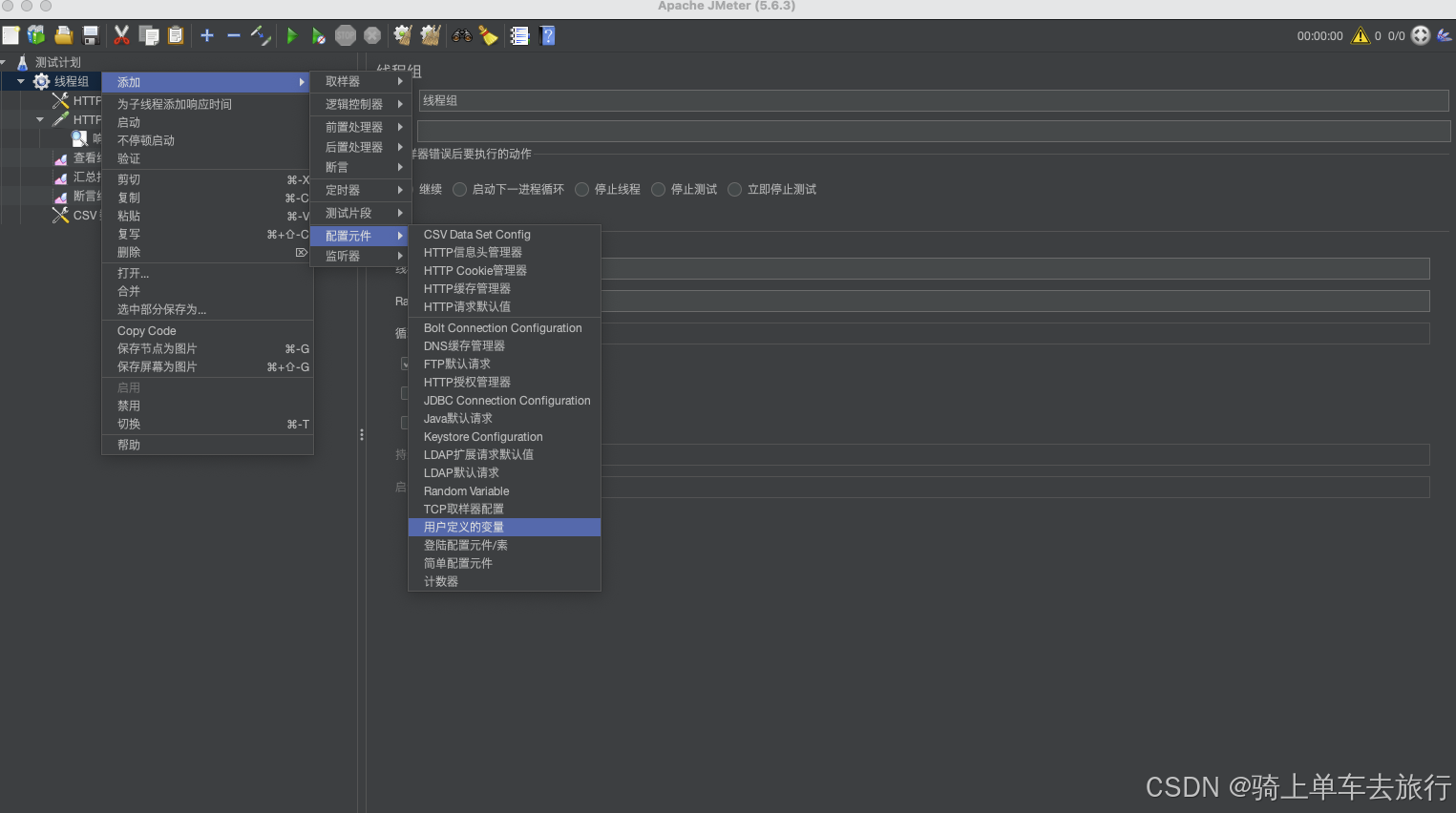1456x813 pixels.
Task: Open the 逻辑控制器 submenu
Action: (x=361, y=104)
